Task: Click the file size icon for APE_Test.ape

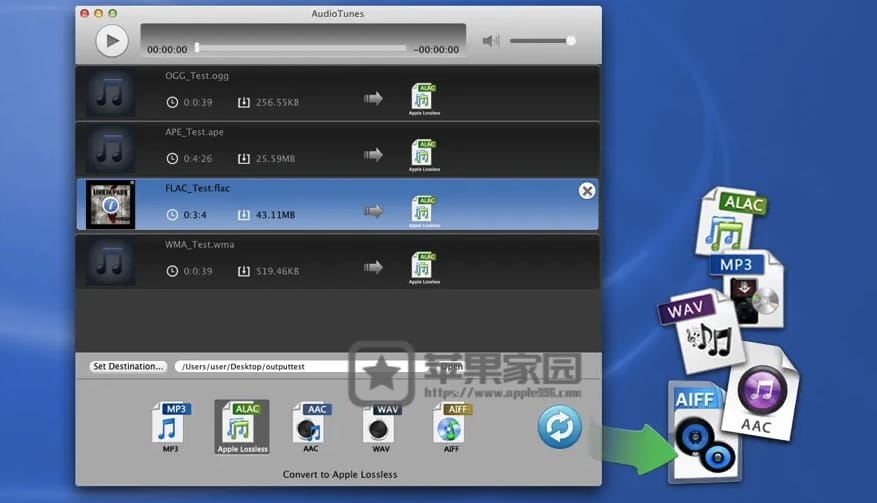Action: coord(243,158)
